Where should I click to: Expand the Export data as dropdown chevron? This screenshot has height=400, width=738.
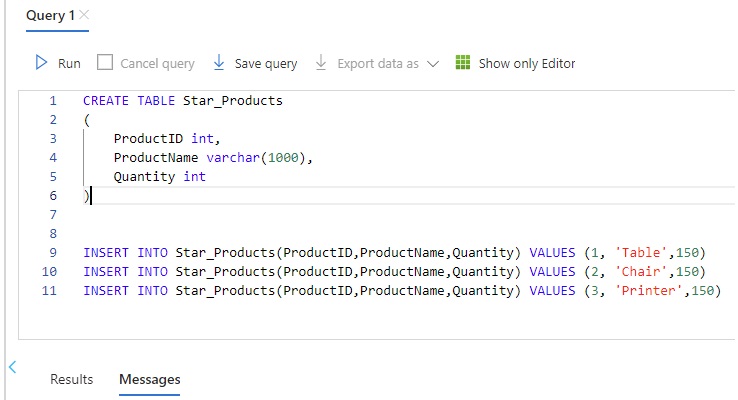tap(433, 64)
